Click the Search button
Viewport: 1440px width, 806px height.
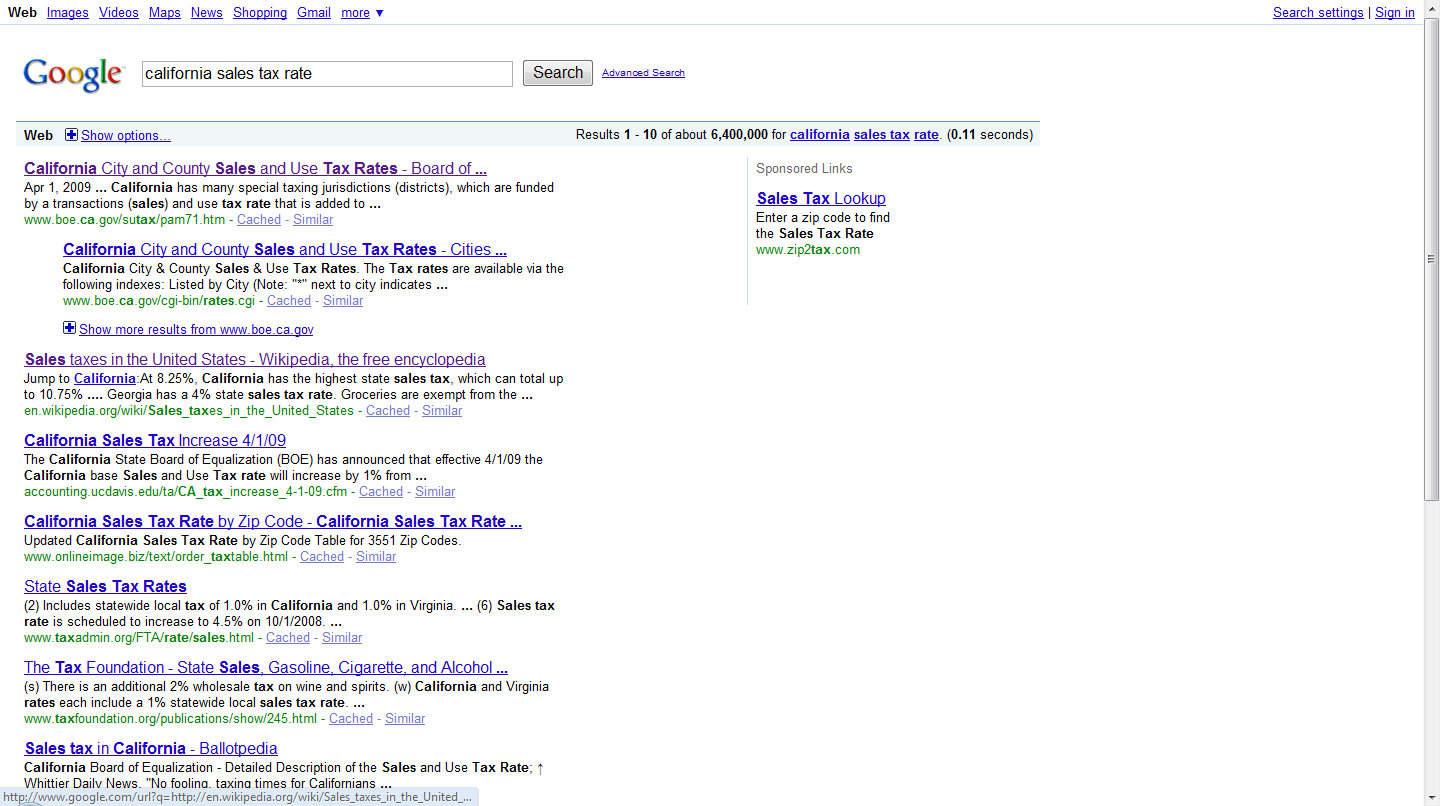[x=558, y=73]
